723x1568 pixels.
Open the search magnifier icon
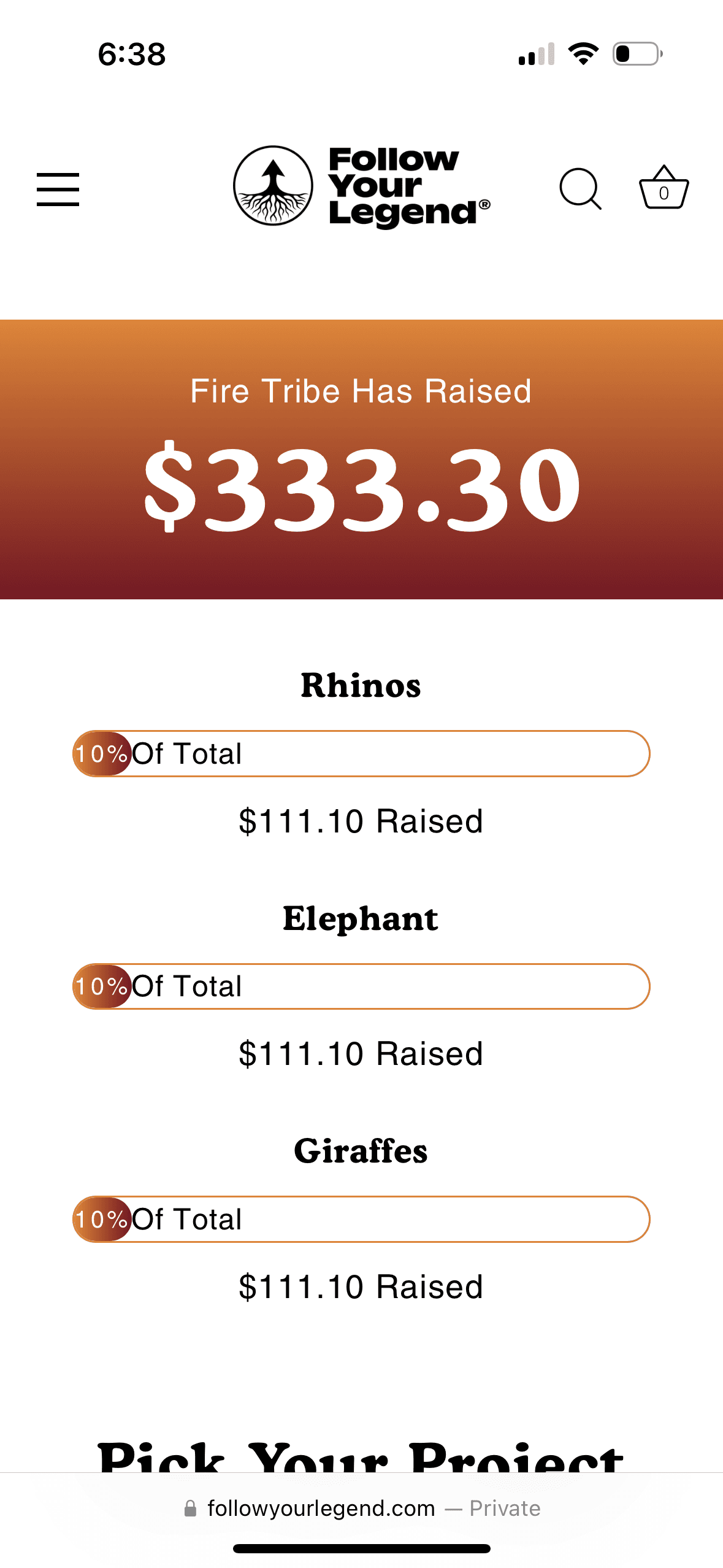(x=580, y=189)
